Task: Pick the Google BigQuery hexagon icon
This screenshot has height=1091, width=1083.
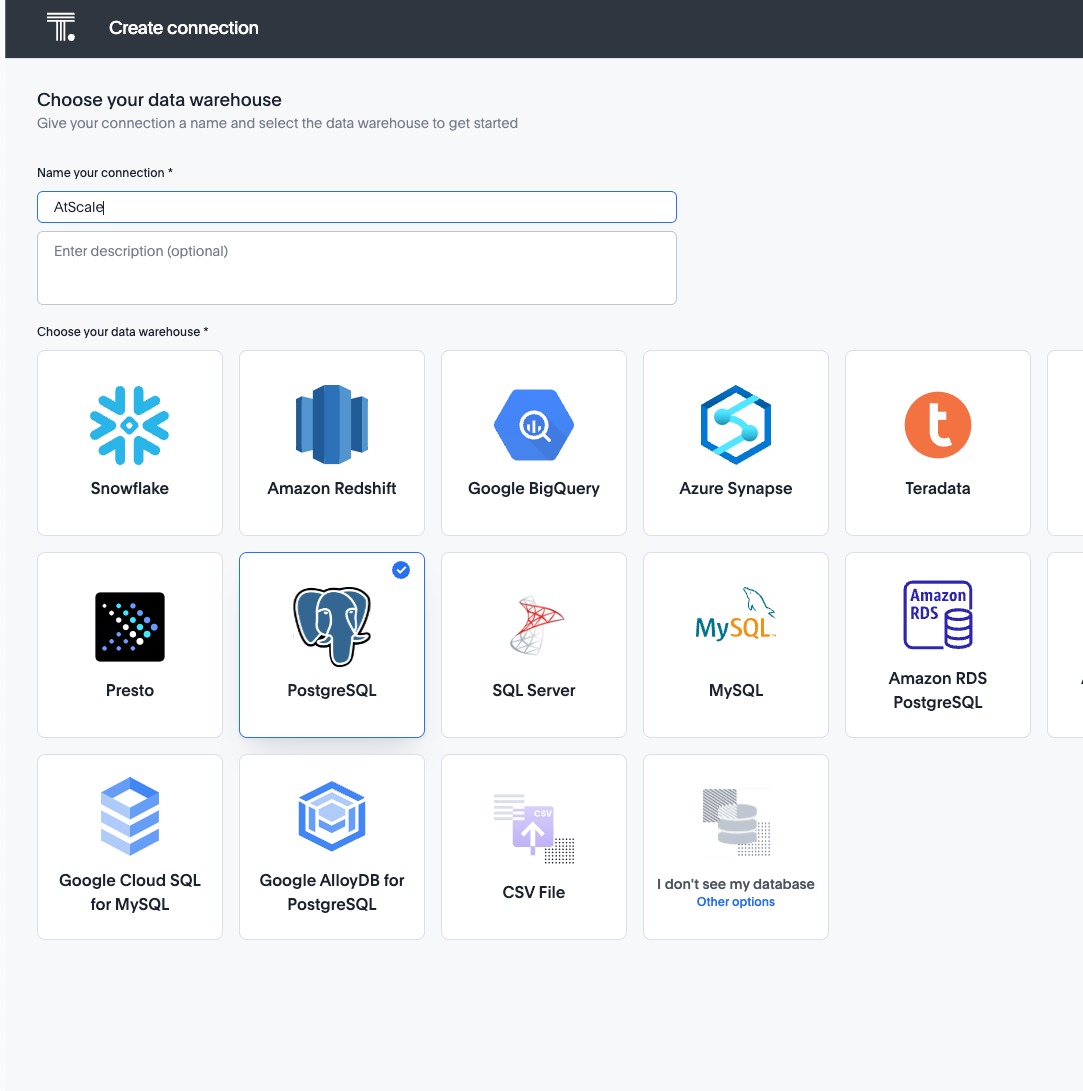Action: click(x=534, y=425)
